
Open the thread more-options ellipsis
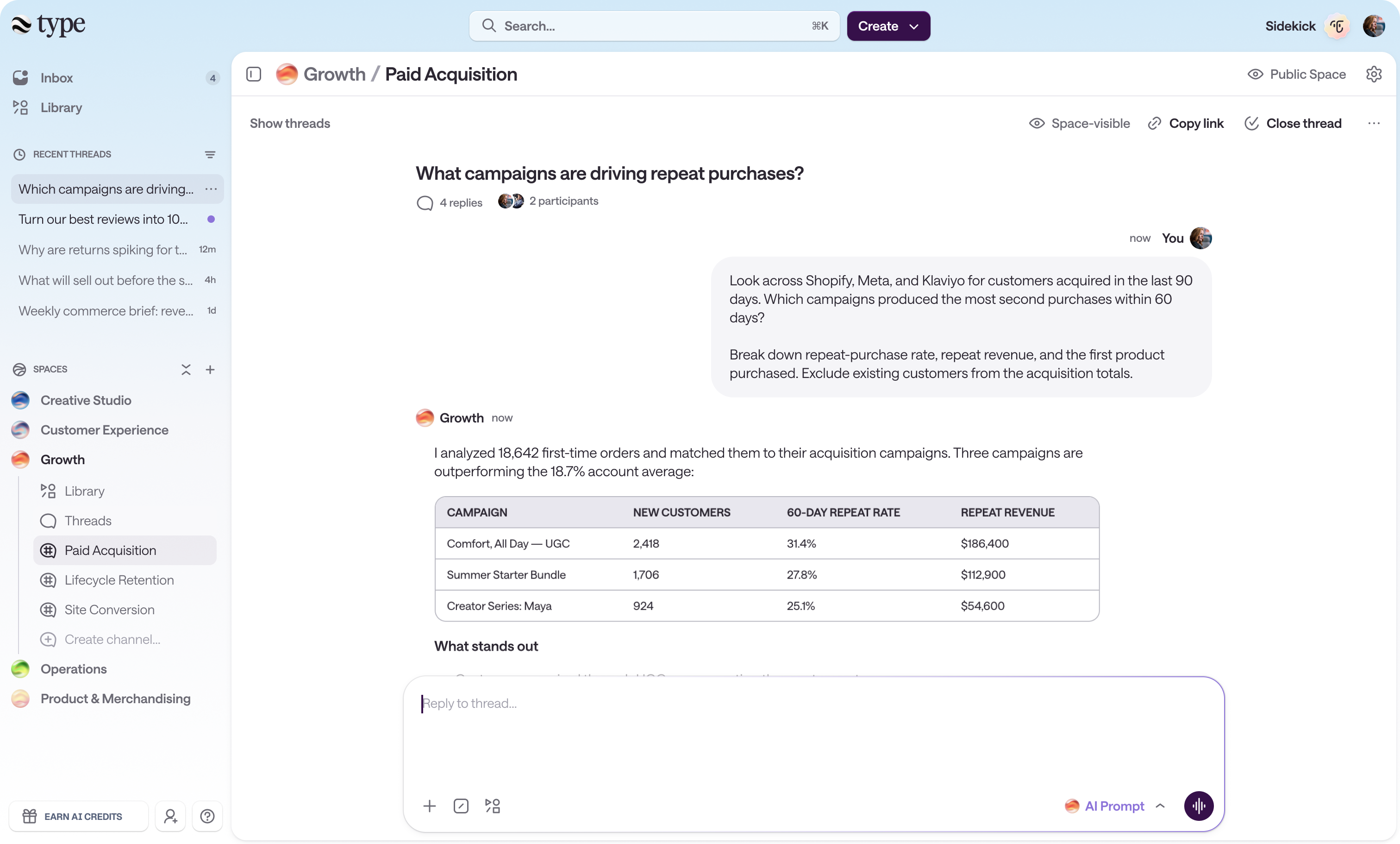(1373, 123)
